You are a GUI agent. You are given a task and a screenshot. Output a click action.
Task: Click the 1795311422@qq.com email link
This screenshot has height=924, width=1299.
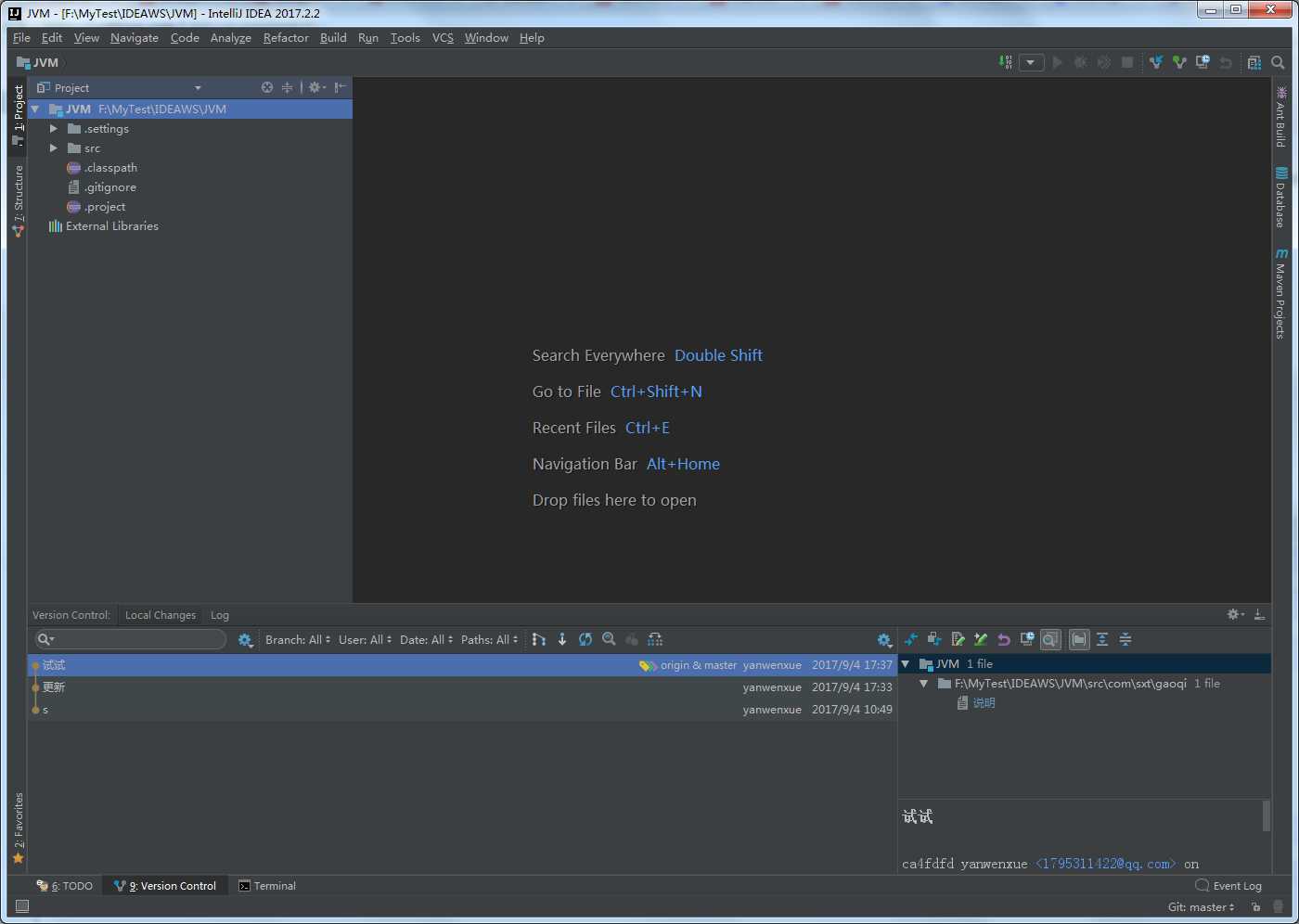1106,864
